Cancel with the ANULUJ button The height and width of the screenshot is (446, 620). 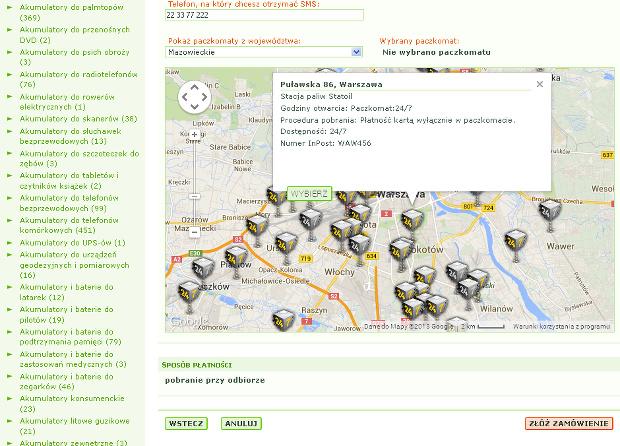(x=241, y=423)
